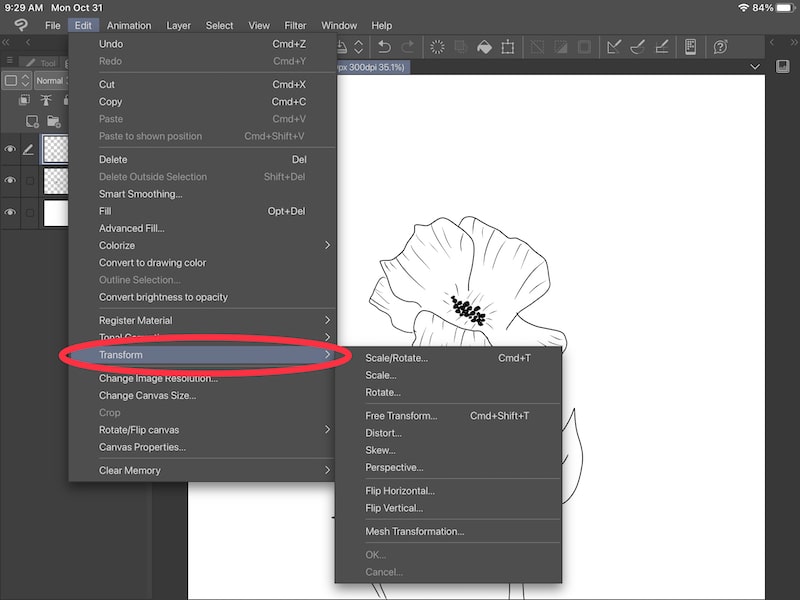
Task: Click the Help question mark icon
Action: (x=720, y=46)
